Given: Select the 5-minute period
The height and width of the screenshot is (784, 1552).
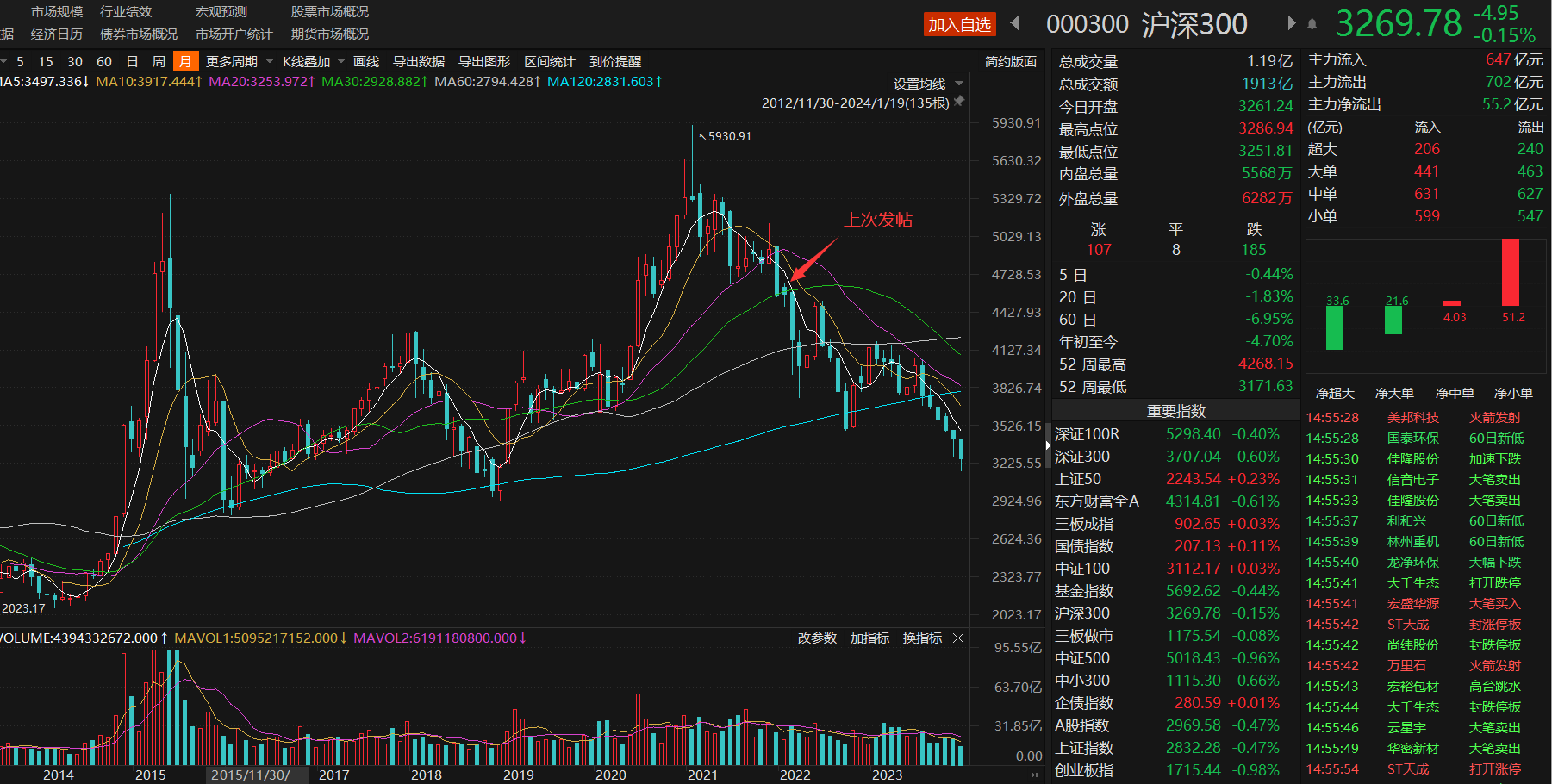Looking at the screenshot, I should [20, 61].
